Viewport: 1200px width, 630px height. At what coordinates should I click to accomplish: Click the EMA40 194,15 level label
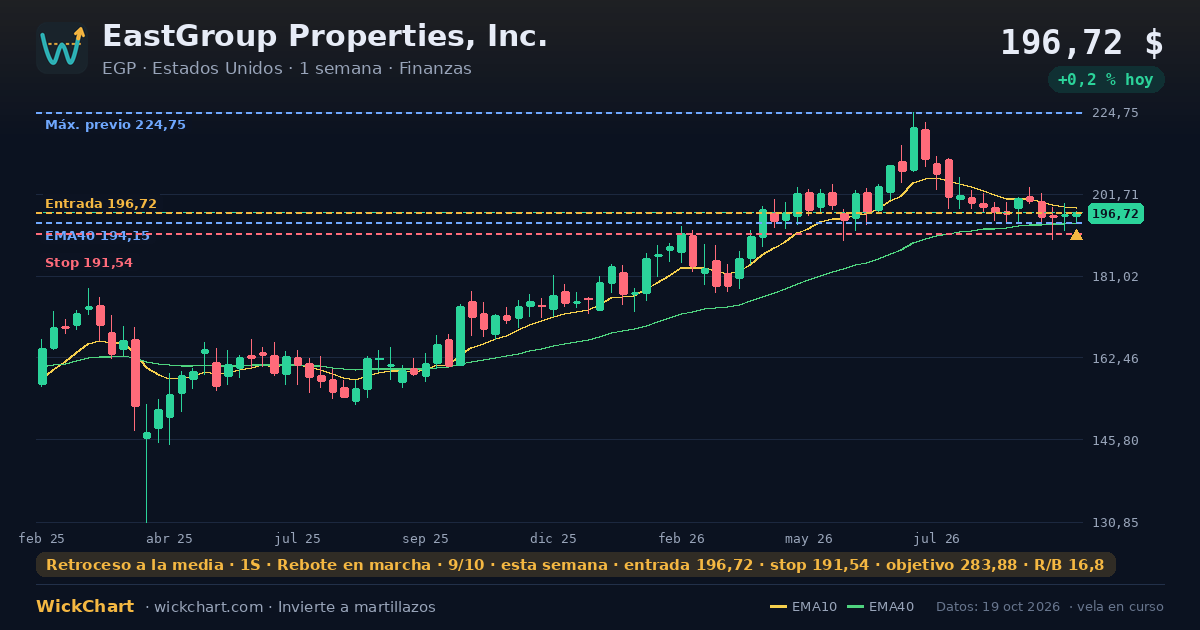pyautogui.click(x=97, y=235)
